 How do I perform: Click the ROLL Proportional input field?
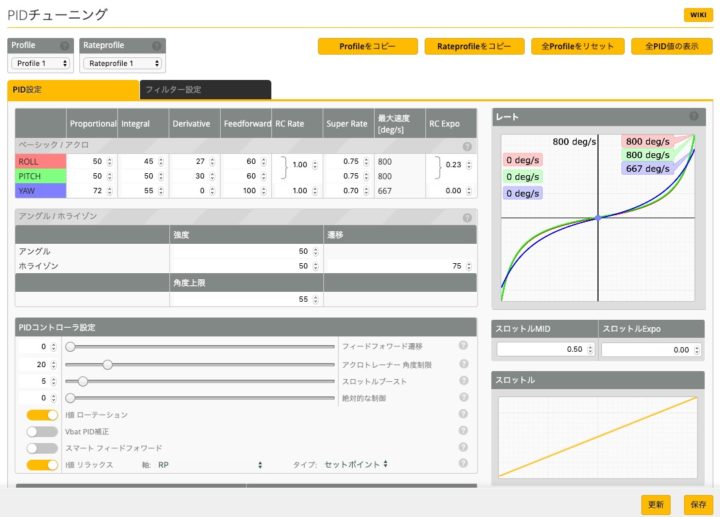coord(88,161)
